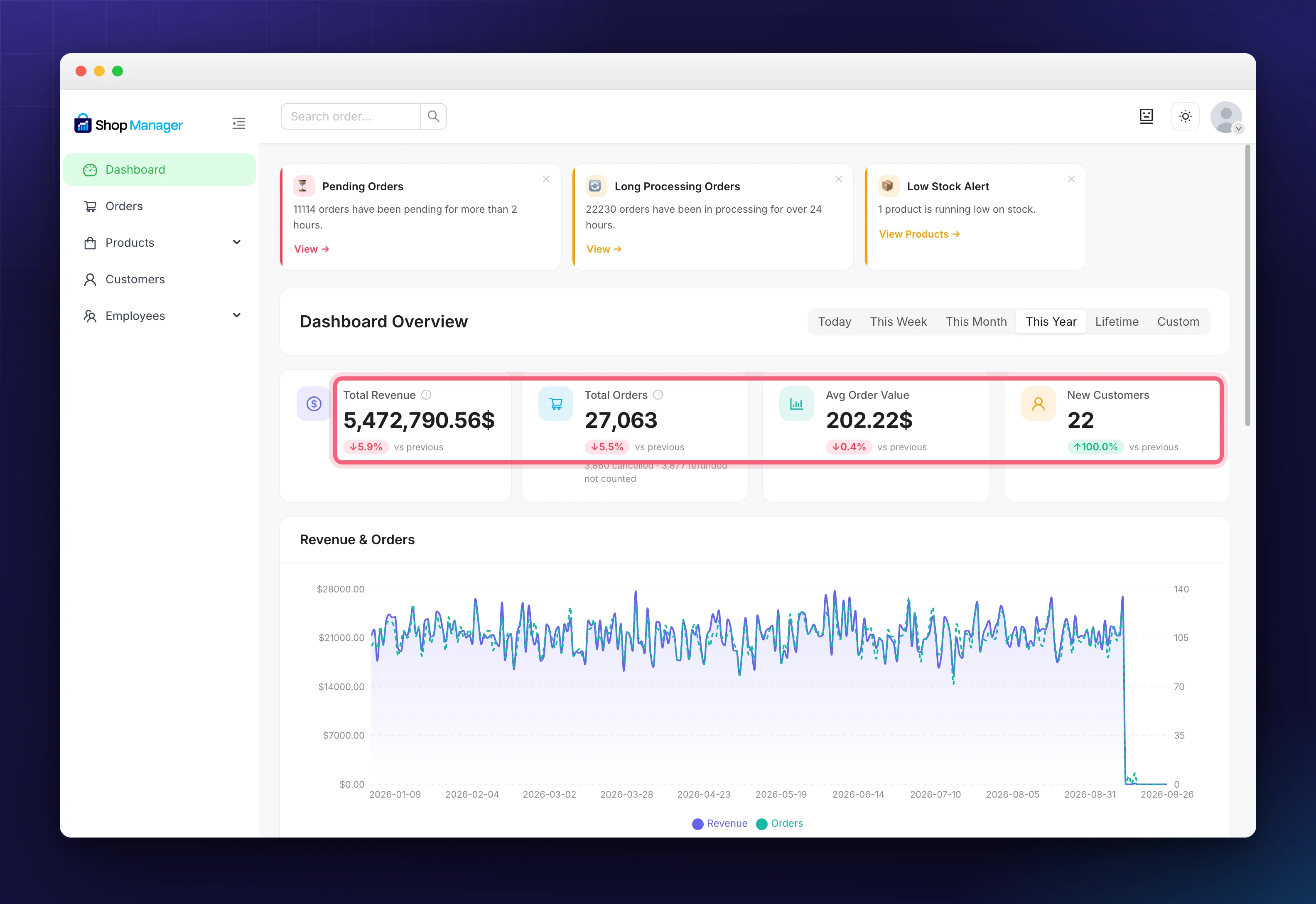The image size is (1316, 904).
Task: Select the This Year time range
Action: point(1051,322)
